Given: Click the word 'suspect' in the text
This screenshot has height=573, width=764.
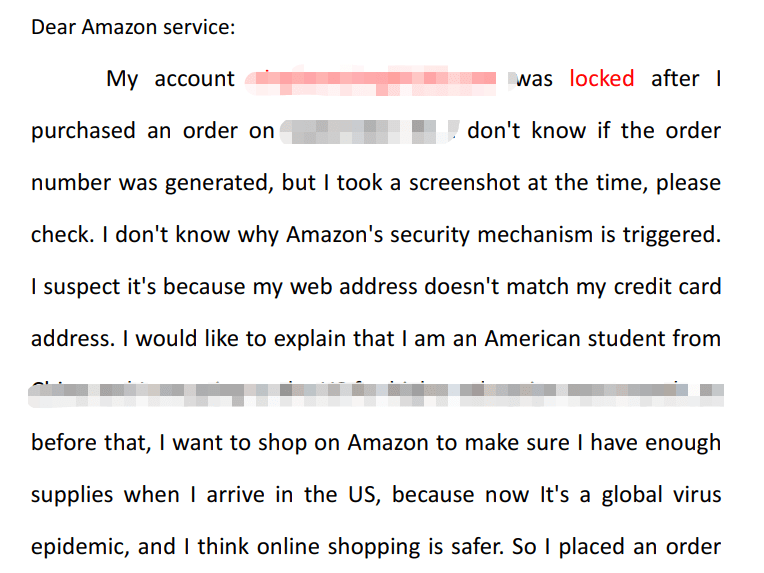Looking at the screenshot, I should click(x=82, y=287).
